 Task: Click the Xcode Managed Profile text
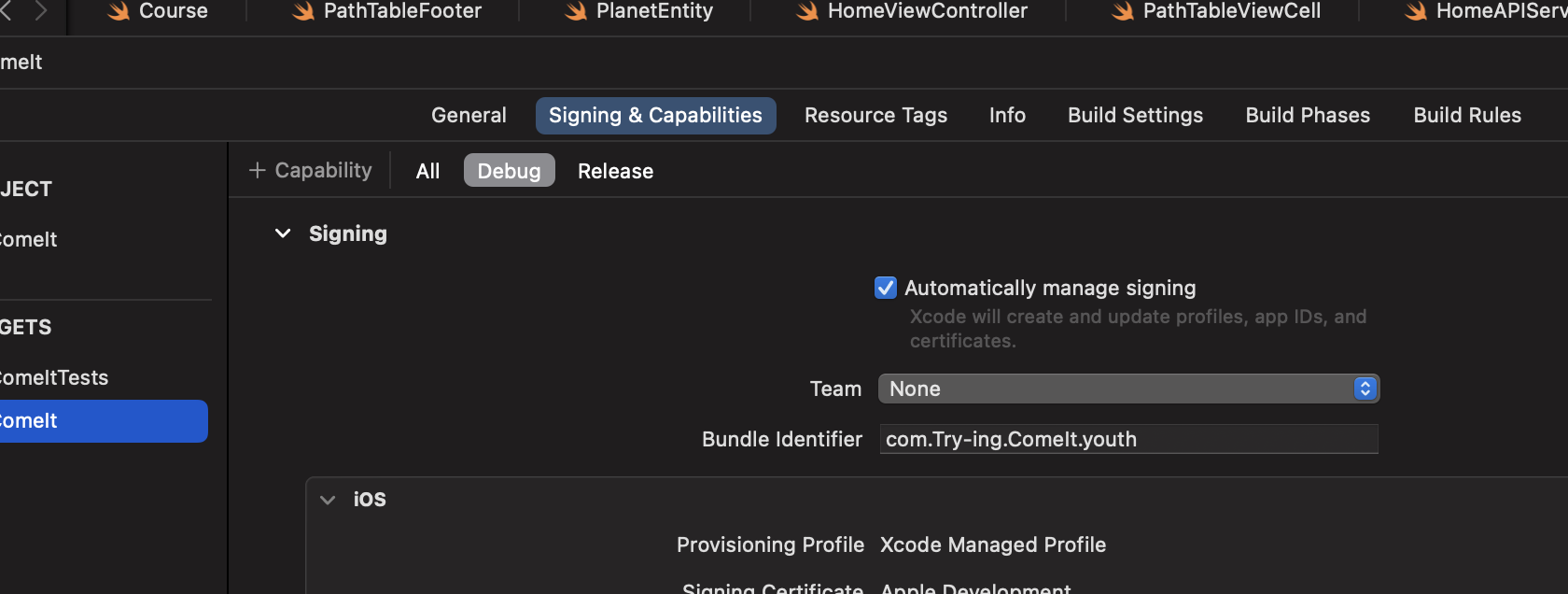tap(993, 544)
